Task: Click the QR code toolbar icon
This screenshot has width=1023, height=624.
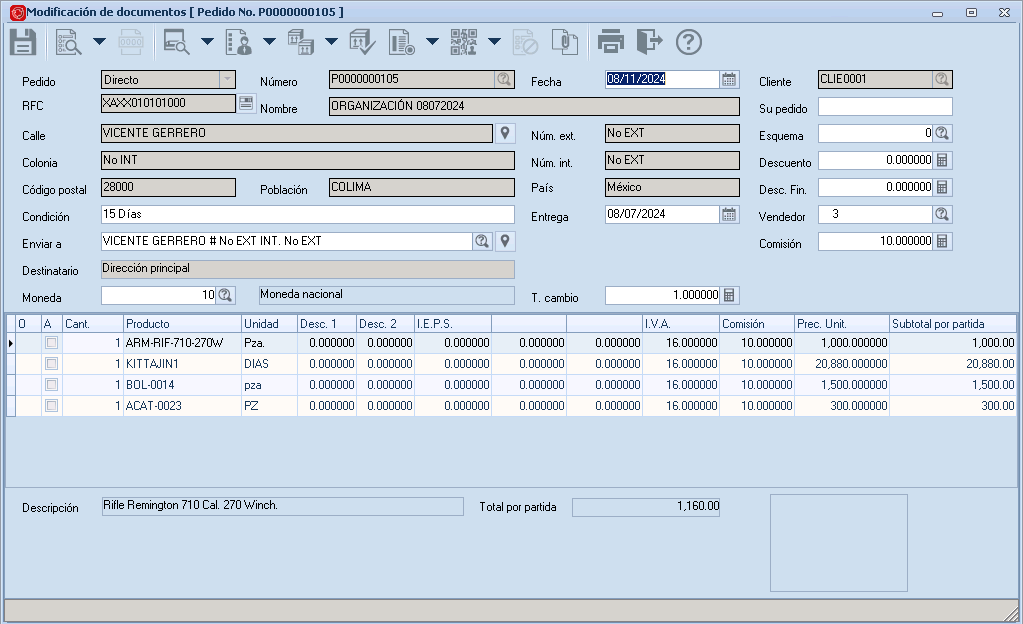Action: [x=463, y=42]
